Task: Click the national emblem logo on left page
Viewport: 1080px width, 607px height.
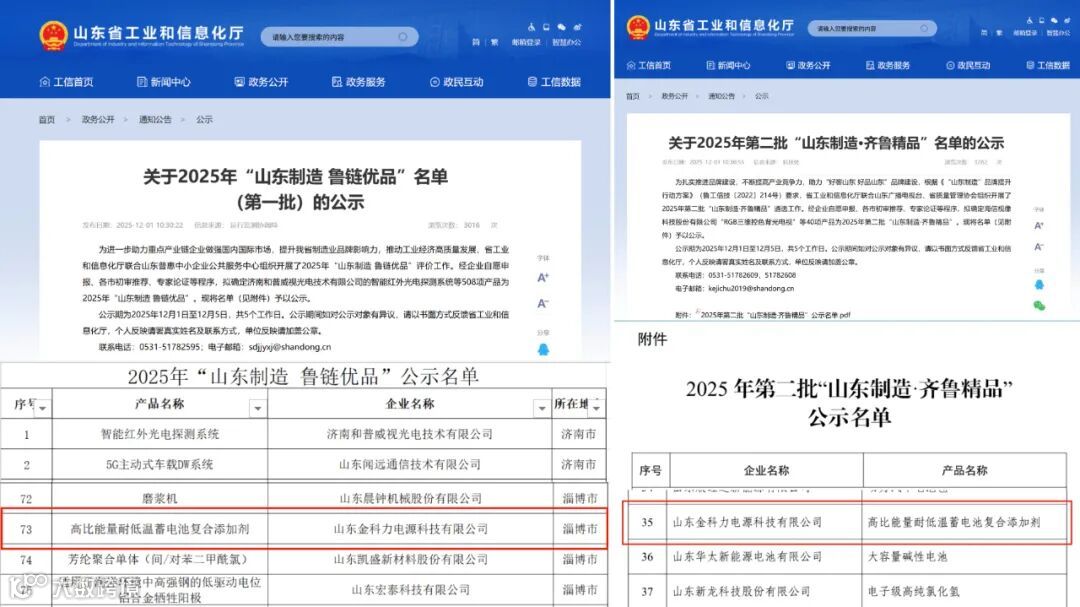Action: [x=54, y=36]
